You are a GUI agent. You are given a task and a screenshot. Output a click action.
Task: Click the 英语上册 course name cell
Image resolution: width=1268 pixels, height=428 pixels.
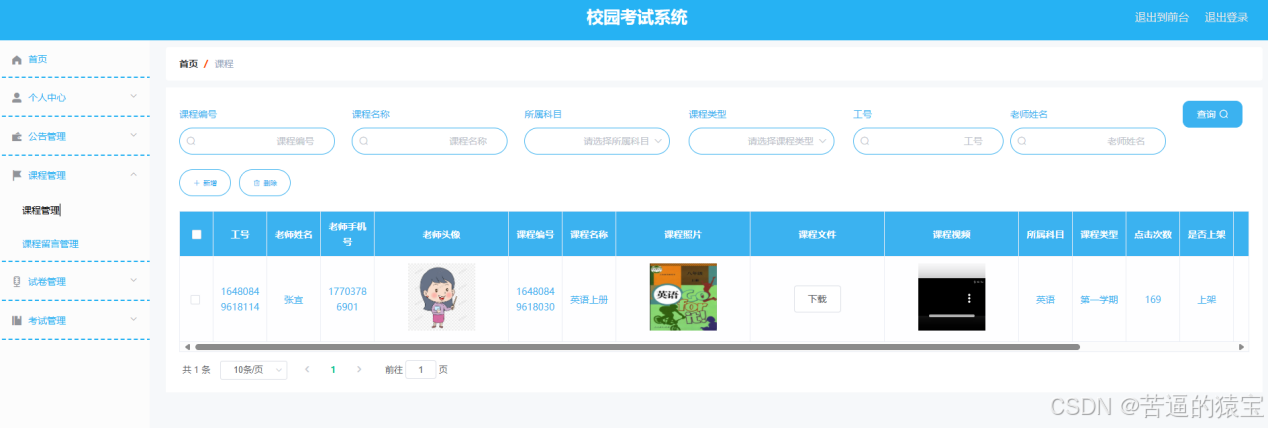(589, 299)
